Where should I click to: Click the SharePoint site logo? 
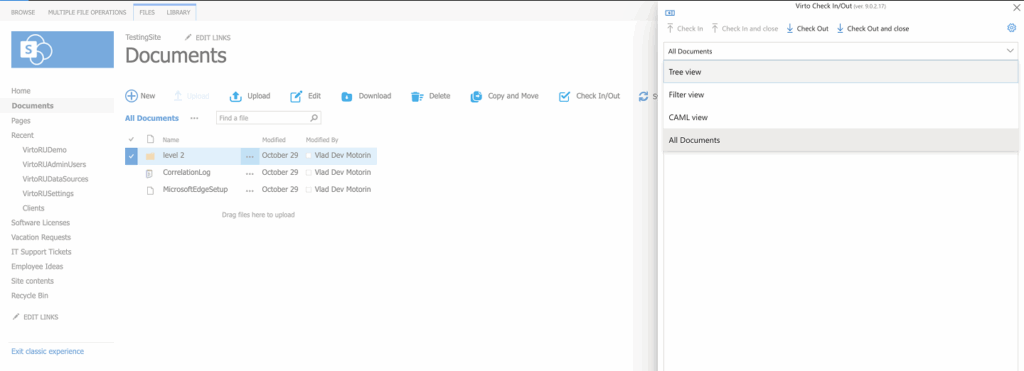62,50
